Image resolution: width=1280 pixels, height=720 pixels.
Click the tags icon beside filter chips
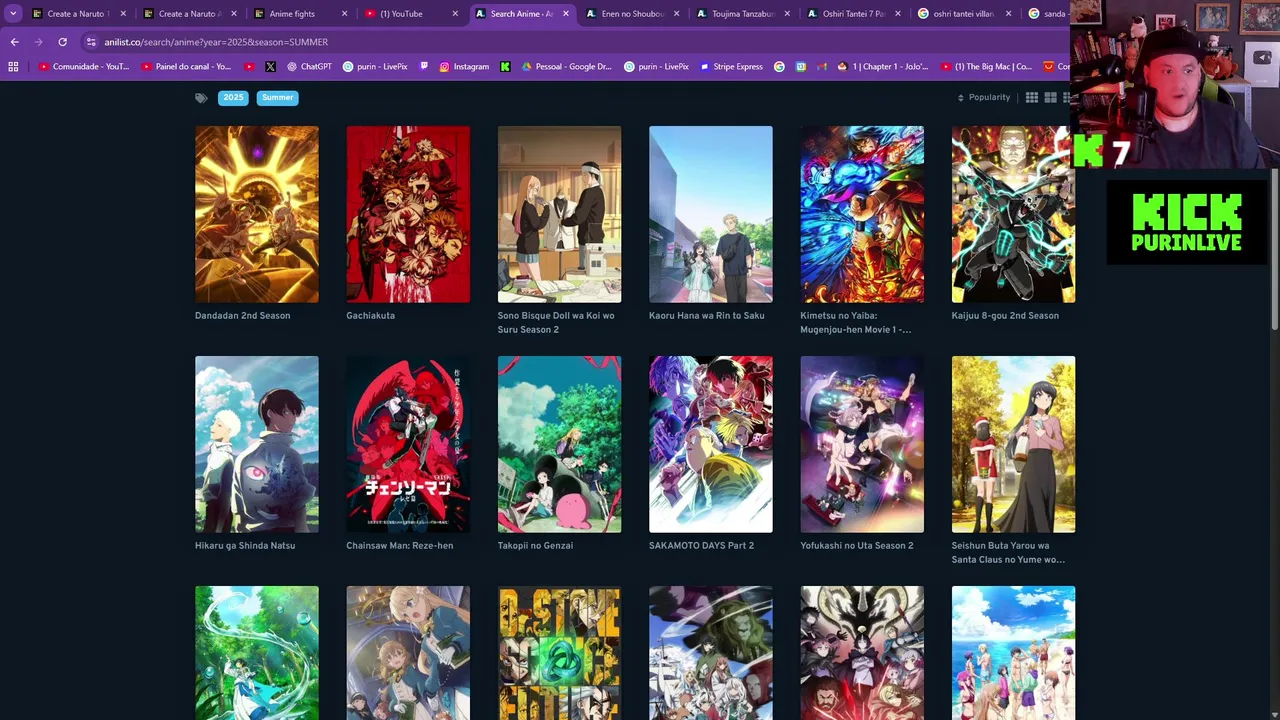coord(201,98)
